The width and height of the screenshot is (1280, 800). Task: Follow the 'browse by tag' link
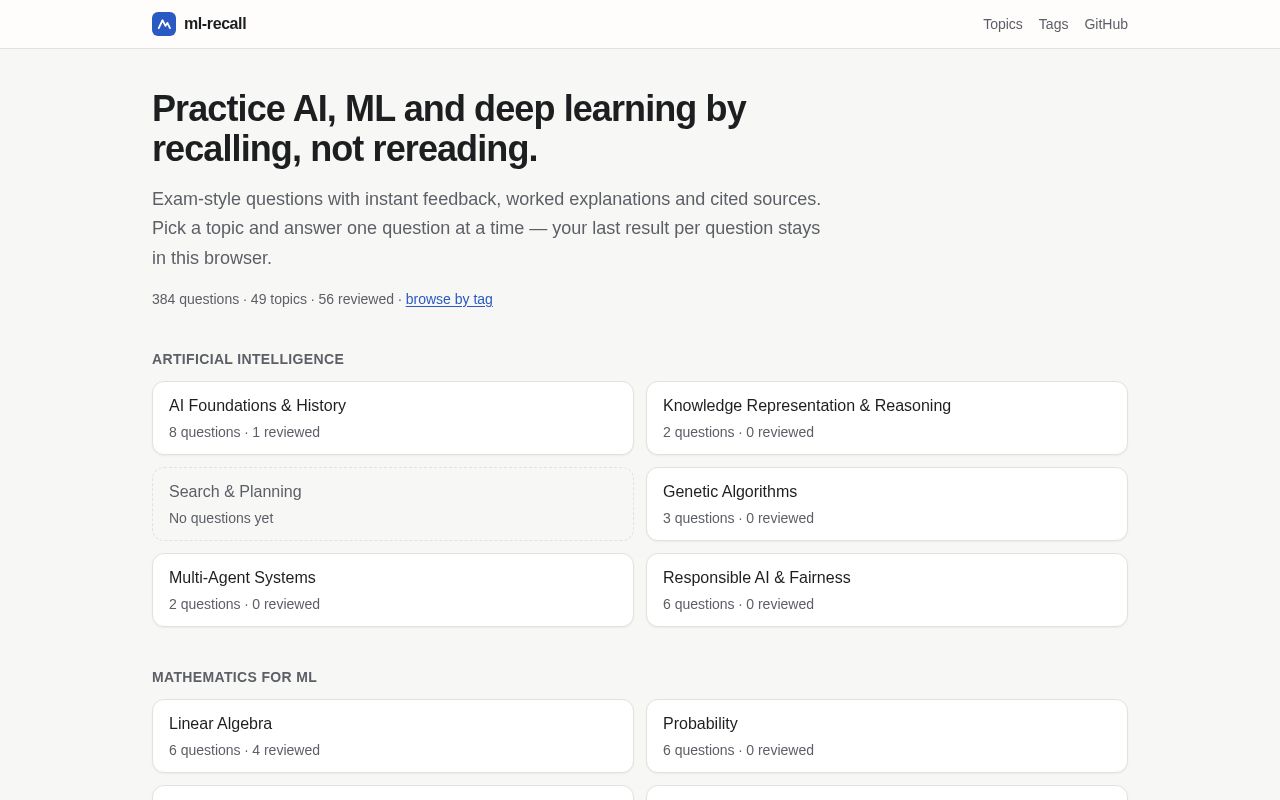click(x=449, y=299)
